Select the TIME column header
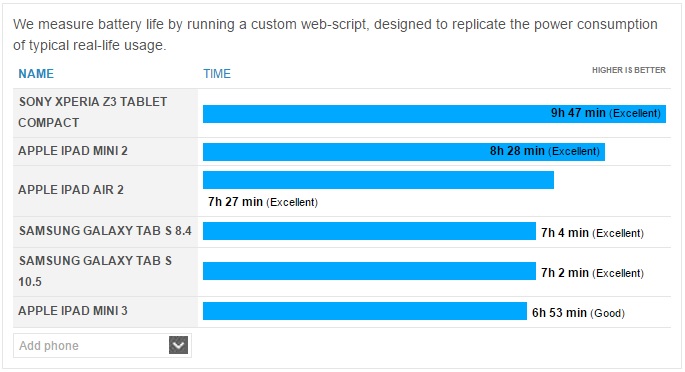Viewport: 685px width, 372px height. 217,73
